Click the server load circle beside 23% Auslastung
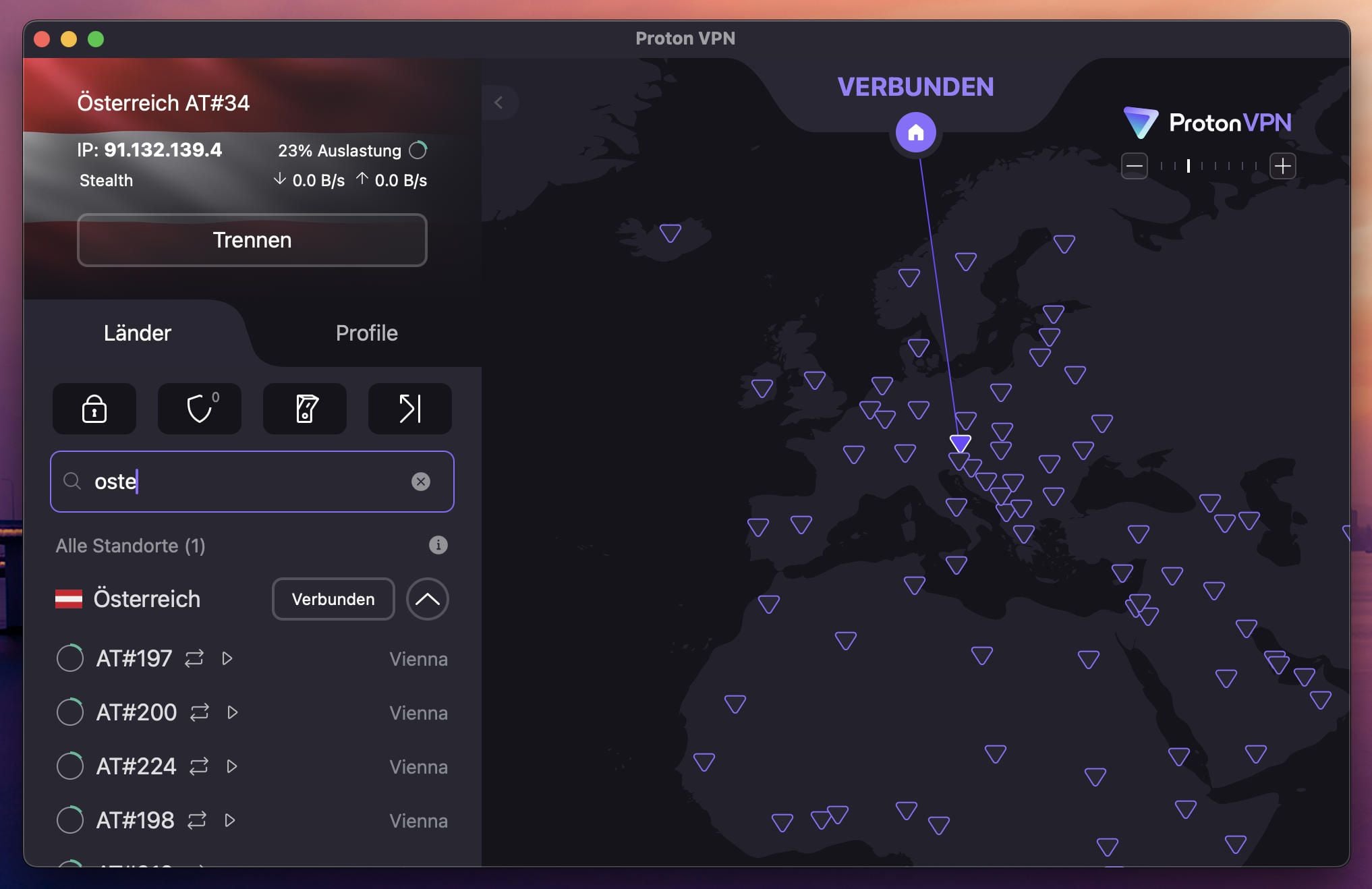This screenshot has width=1372, height=889. point(418,150)
